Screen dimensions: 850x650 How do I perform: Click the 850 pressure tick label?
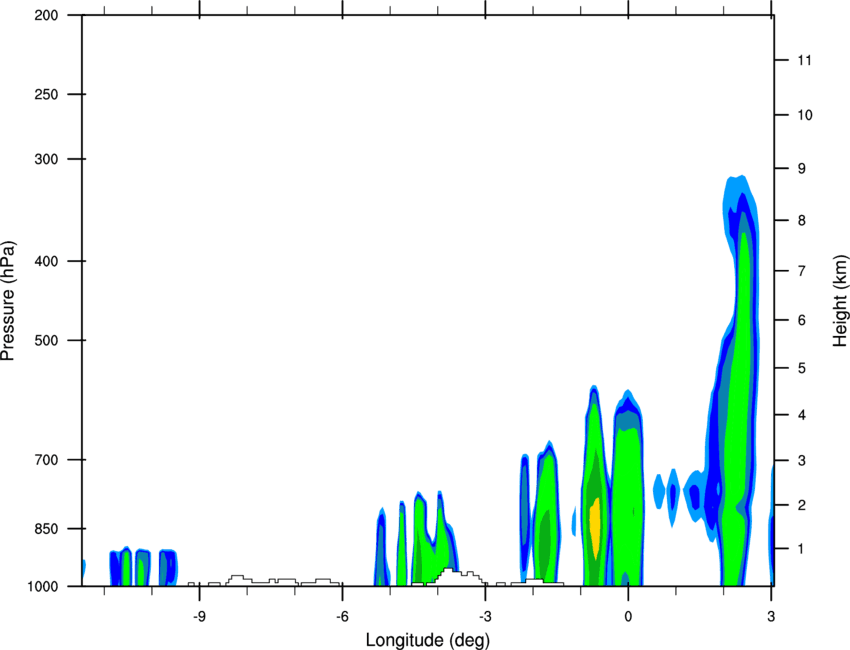(x=46, y=529)
